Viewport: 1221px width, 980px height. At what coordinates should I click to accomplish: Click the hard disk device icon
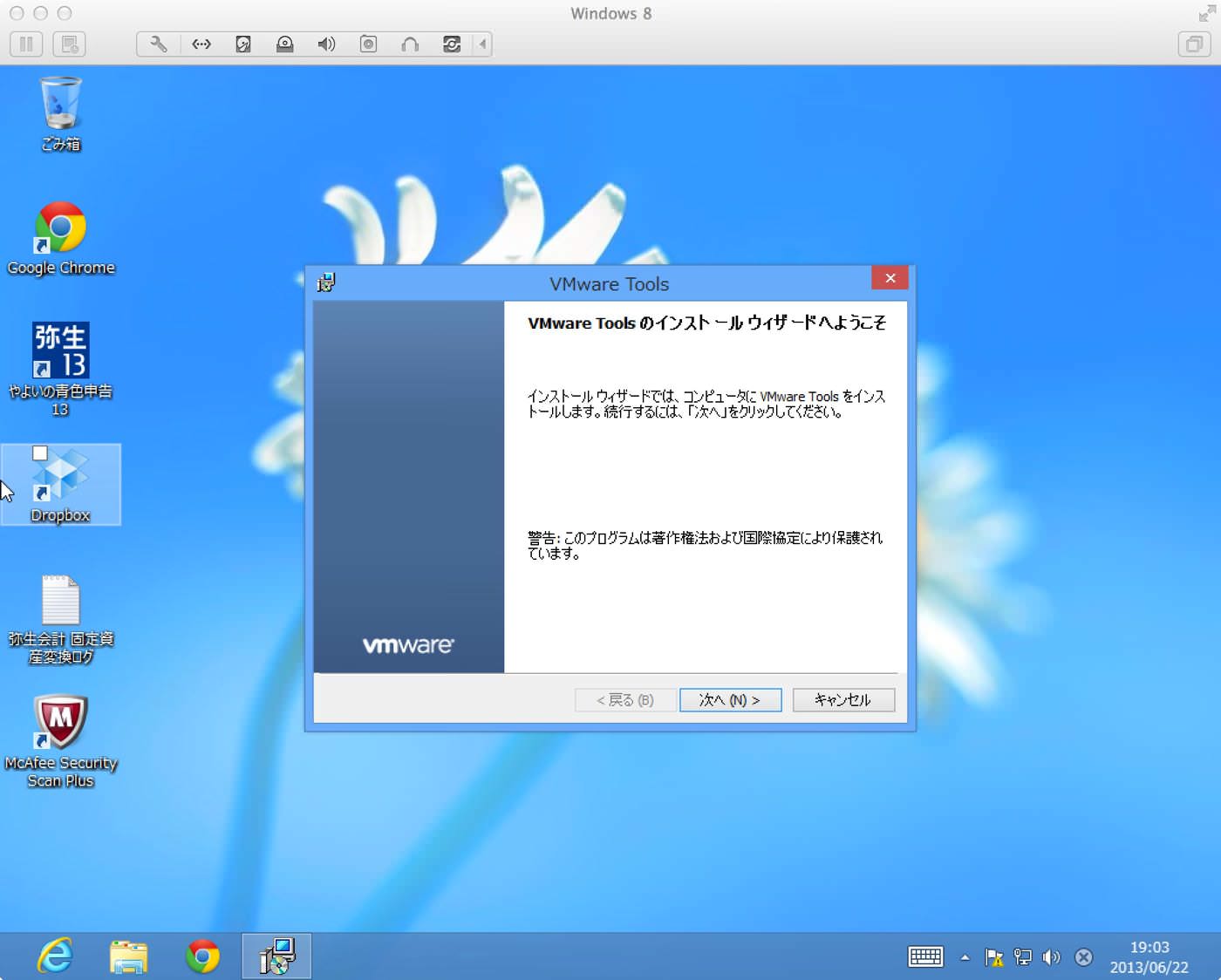click(x=243, y=44)
